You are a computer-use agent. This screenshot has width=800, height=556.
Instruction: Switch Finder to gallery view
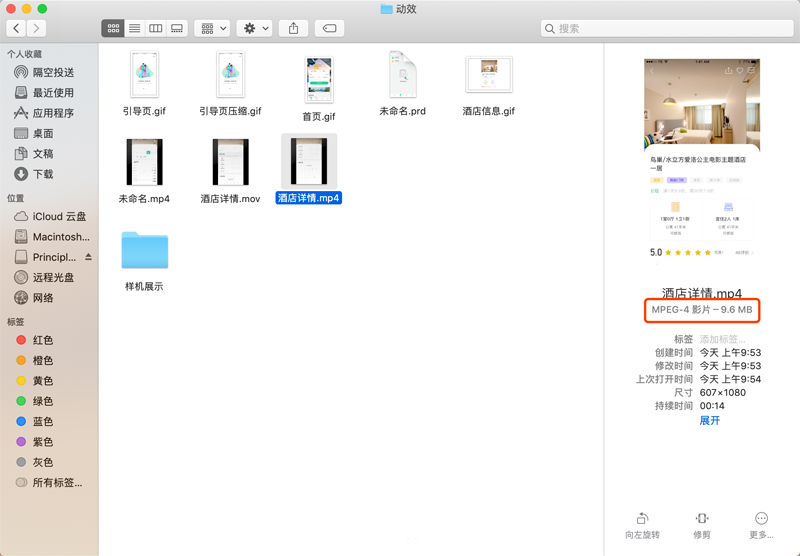click(x=177, y=29)
